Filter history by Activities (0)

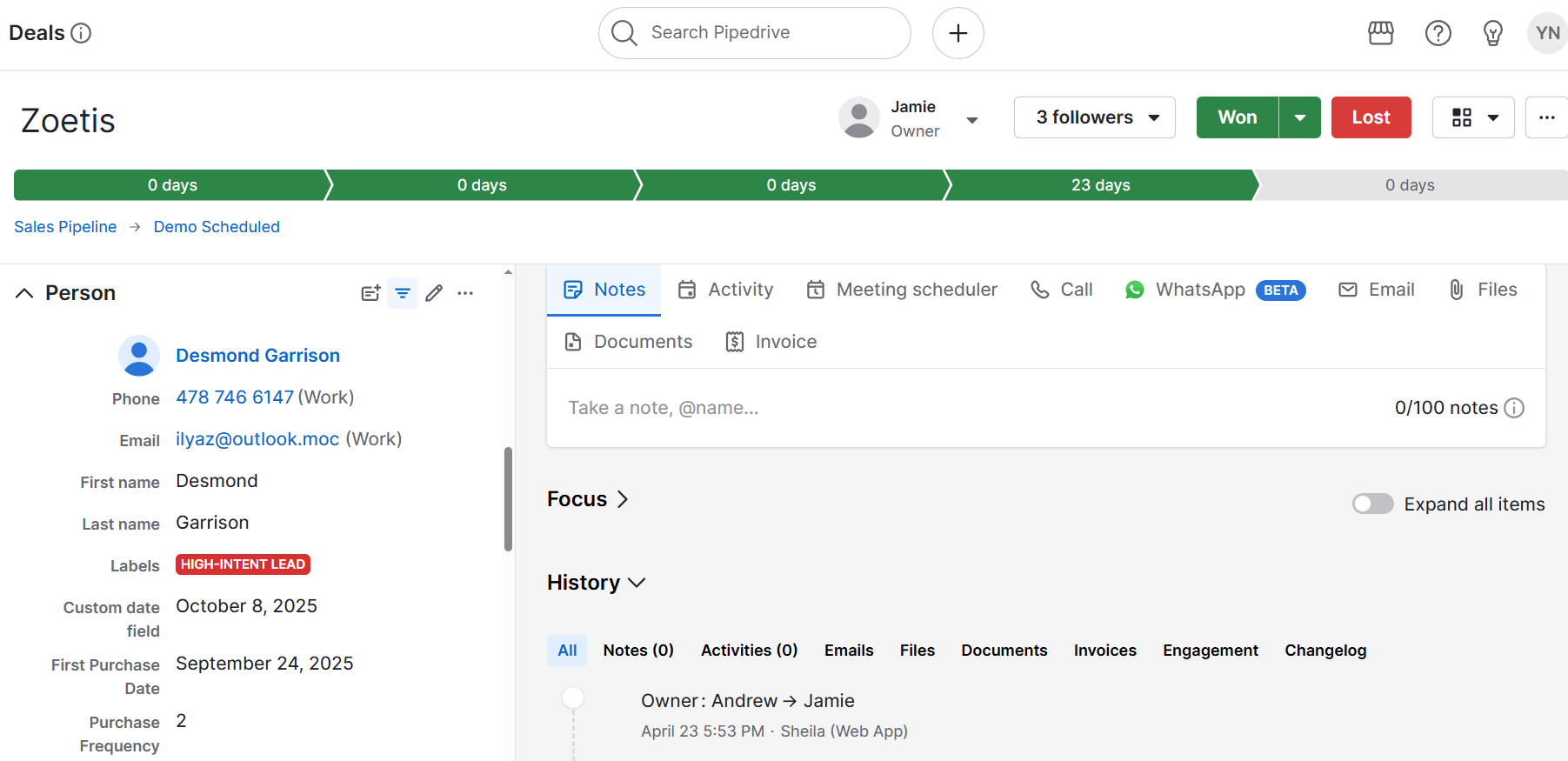(749, 651)
